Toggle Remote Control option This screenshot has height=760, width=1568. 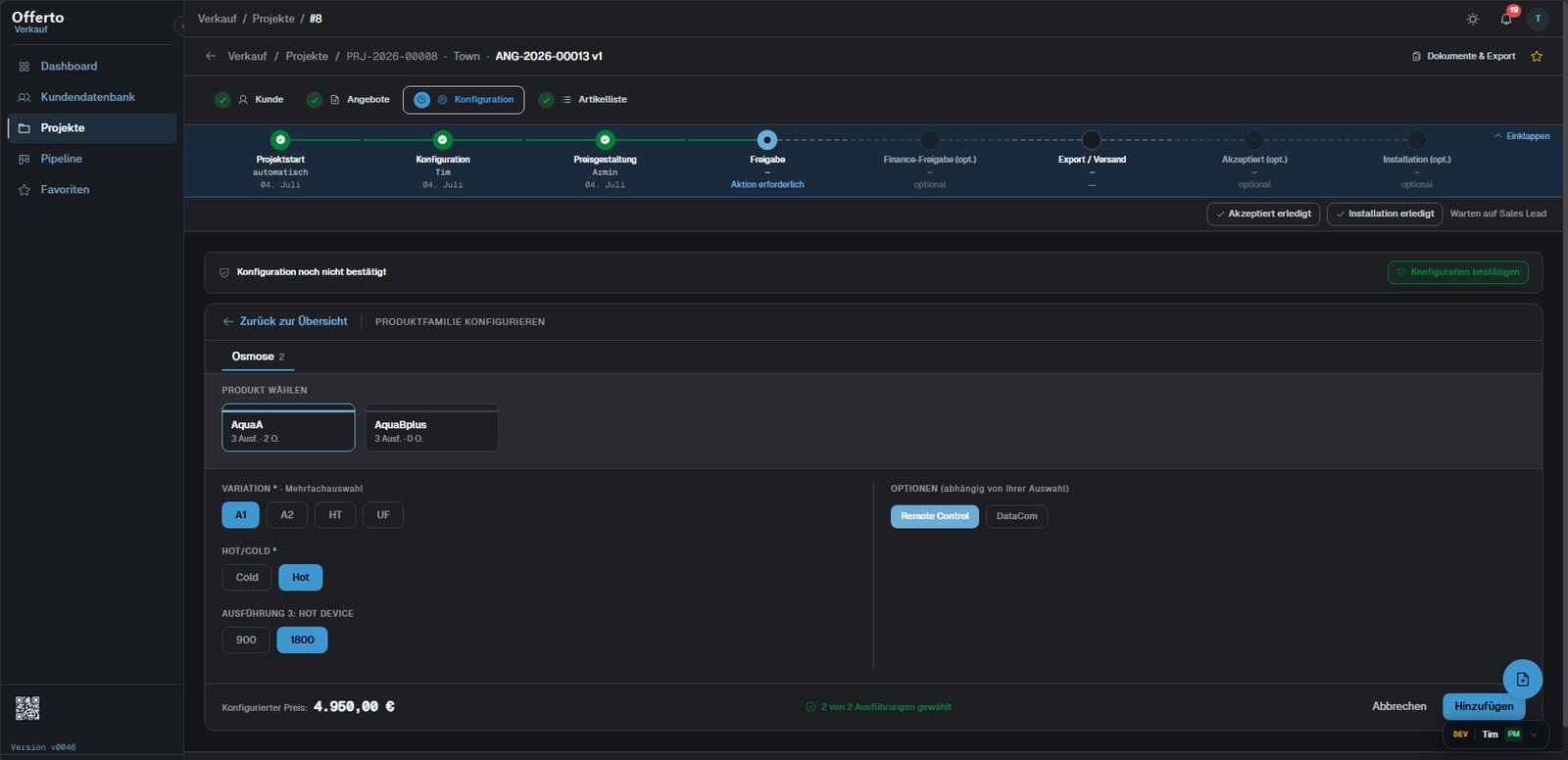tap(935, 516)
